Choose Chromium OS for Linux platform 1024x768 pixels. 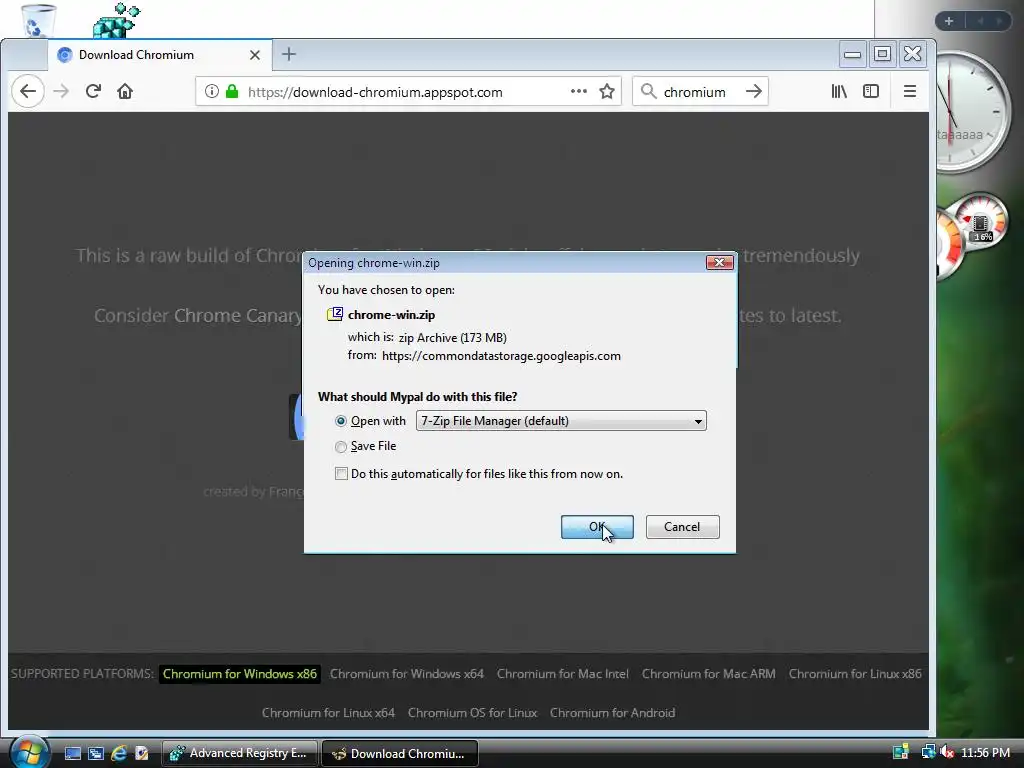(x=472, y=713)
